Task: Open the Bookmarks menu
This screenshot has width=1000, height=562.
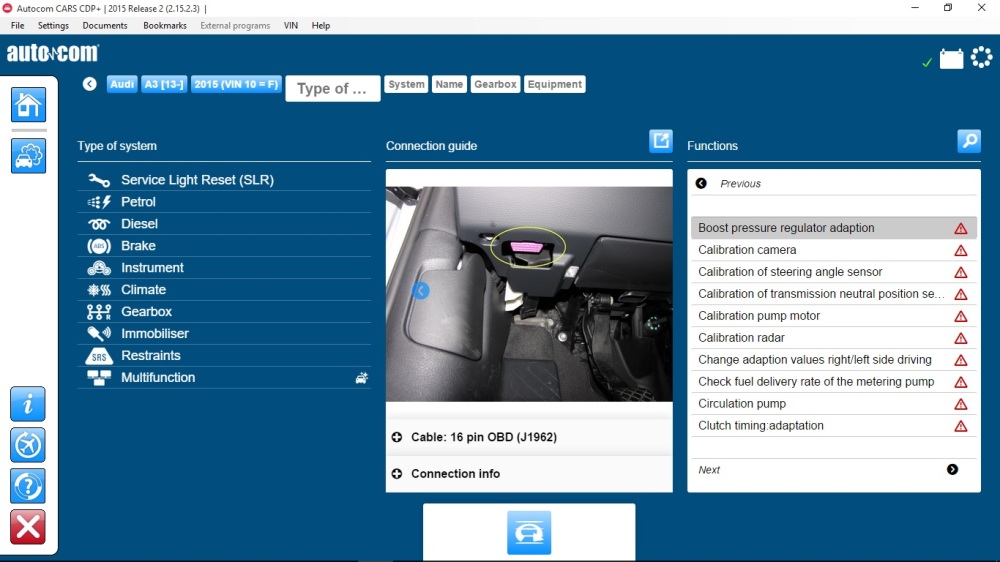Action: tap(165, 26)
